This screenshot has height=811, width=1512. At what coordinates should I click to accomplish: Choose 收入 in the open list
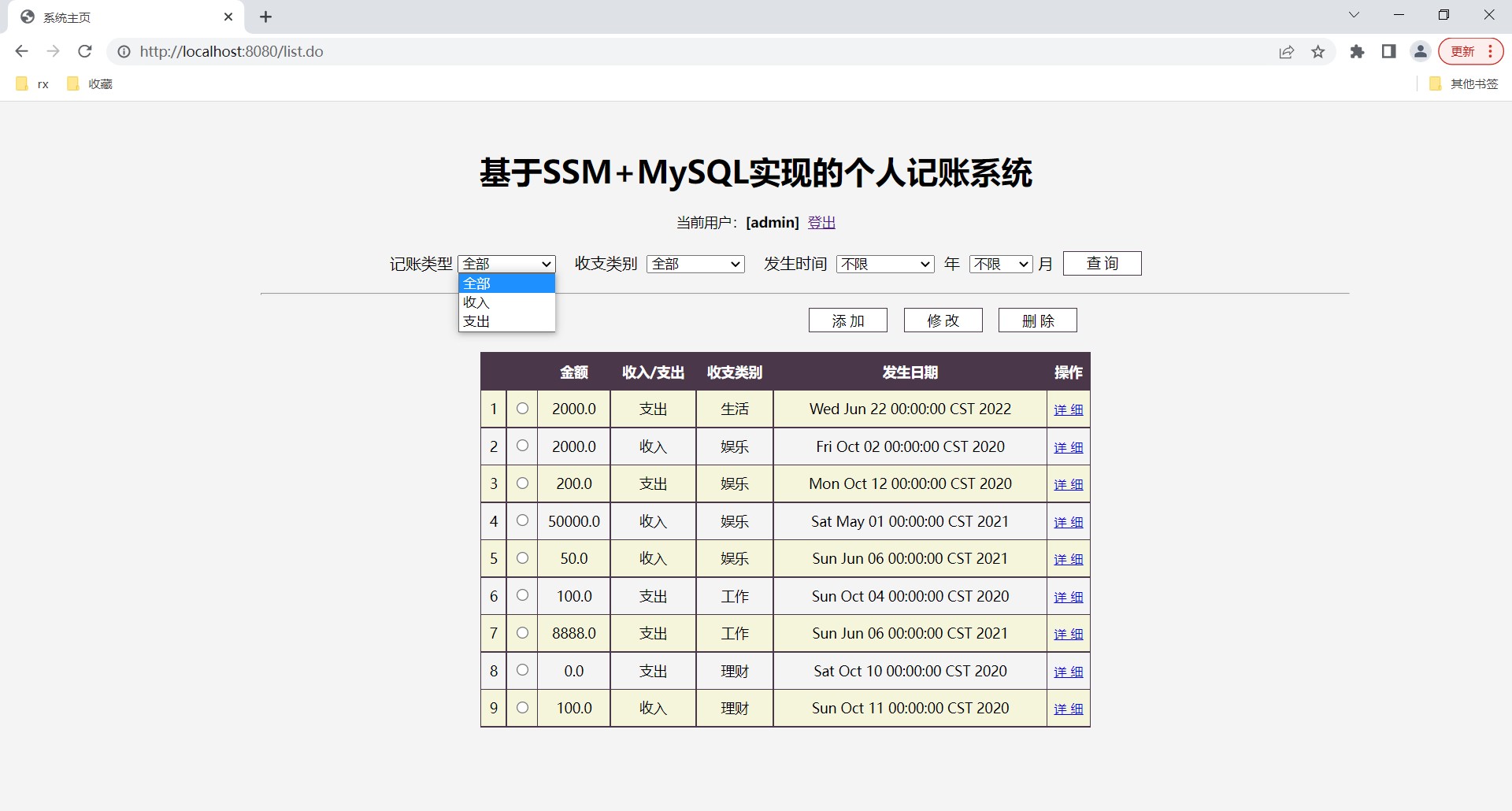pyautogui.click(x=507, y=302)
